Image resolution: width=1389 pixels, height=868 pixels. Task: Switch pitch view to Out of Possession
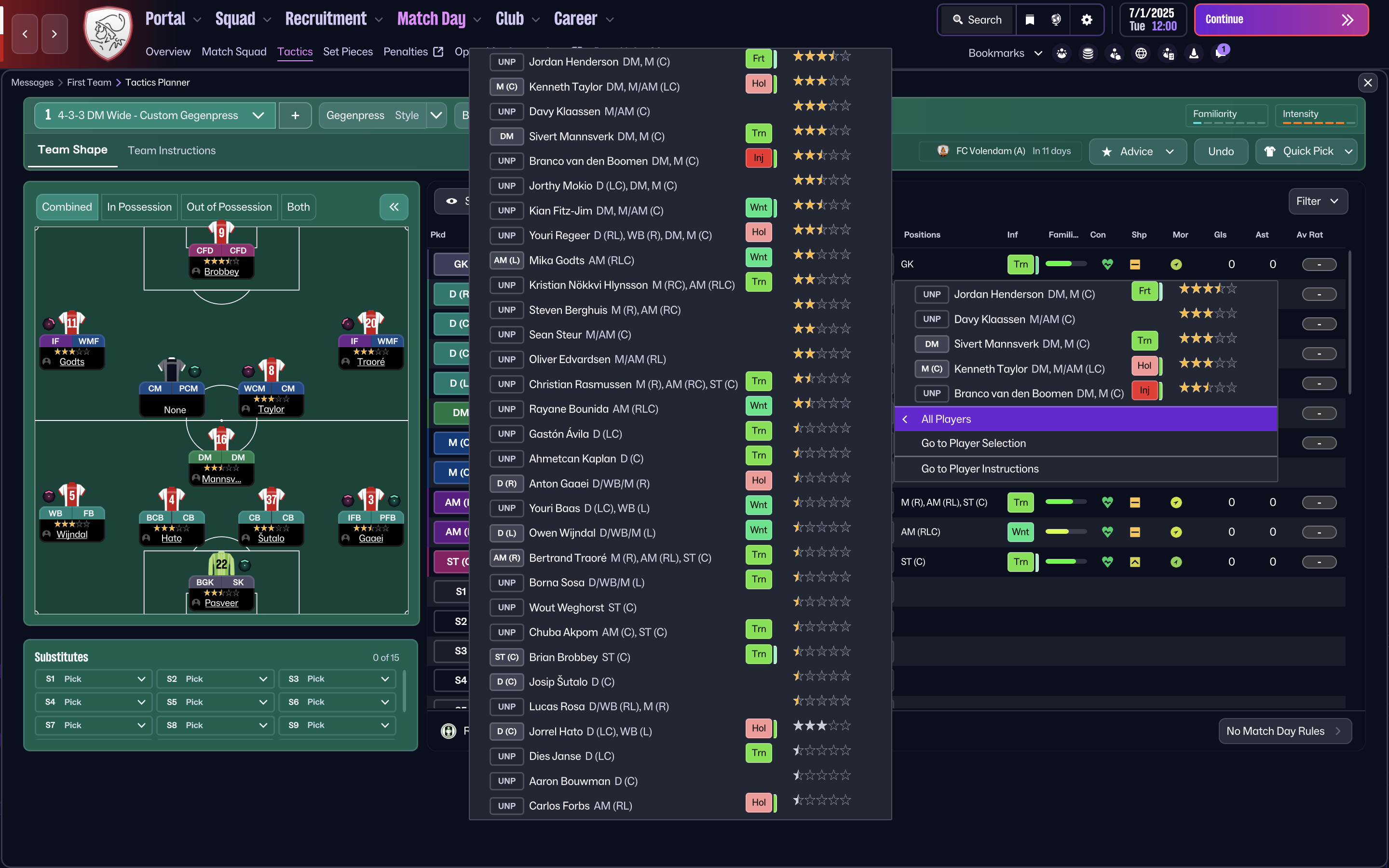tap(229, 207)
